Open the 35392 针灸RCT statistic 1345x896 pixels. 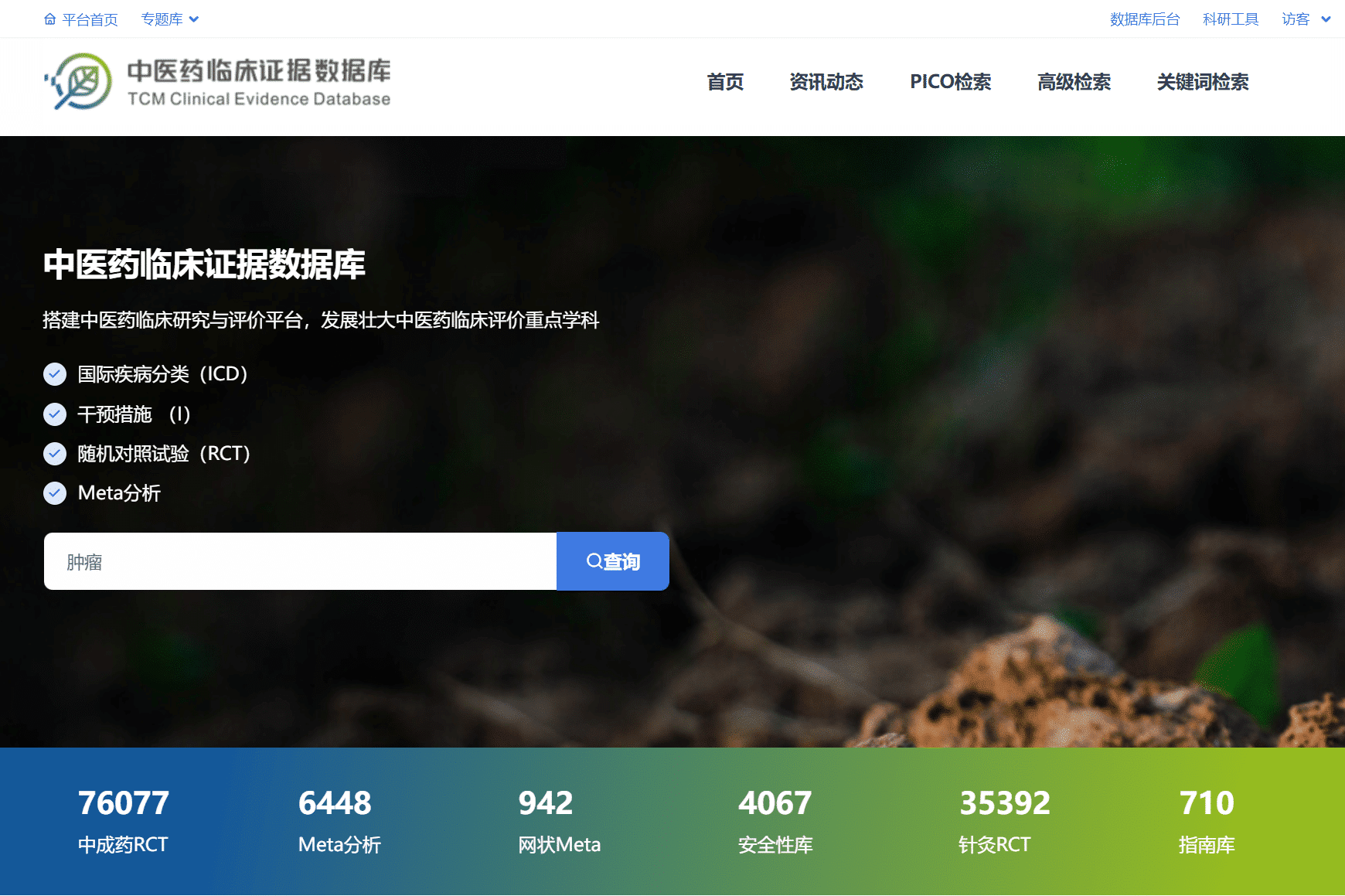click(x=1004, y=821)
